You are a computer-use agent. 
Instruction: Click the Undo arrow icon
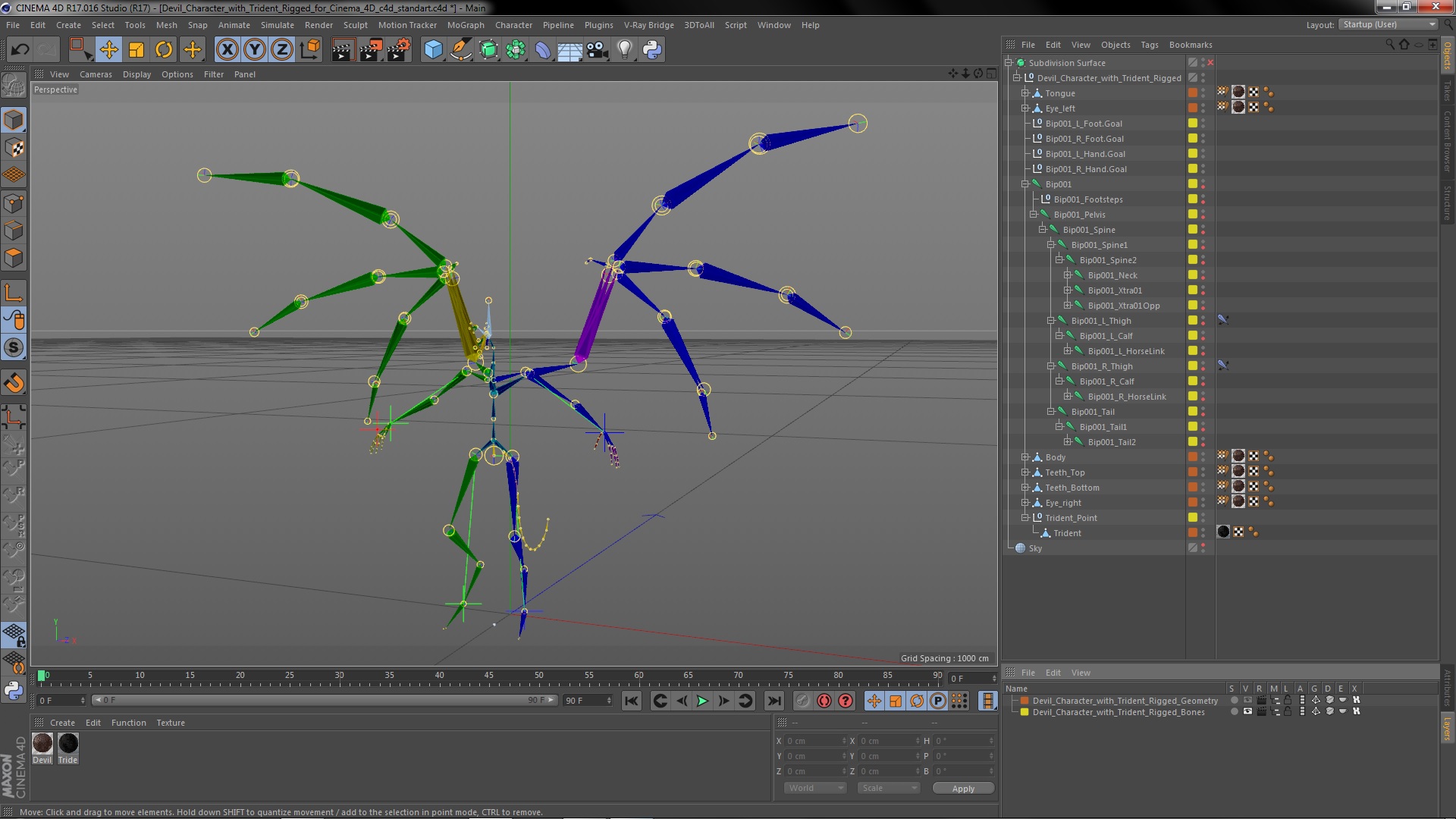click(20, 50)
